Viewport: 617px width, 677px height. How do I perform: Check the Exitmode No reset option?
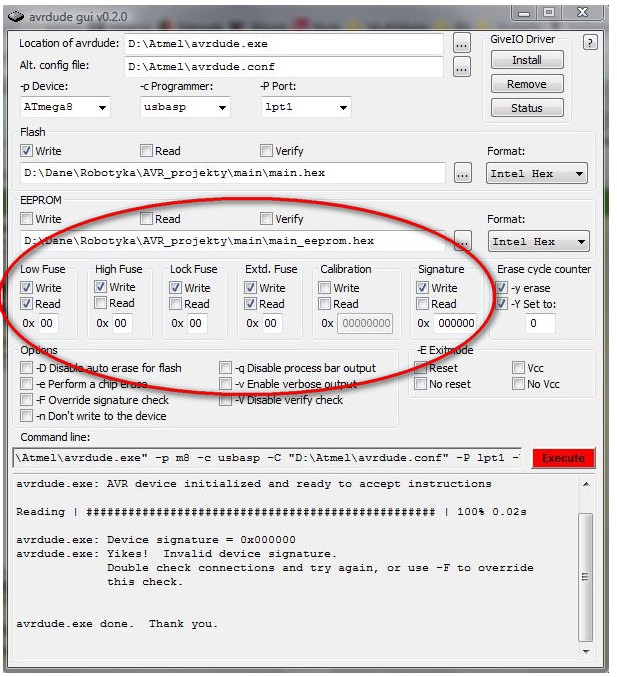coord(421,384)
